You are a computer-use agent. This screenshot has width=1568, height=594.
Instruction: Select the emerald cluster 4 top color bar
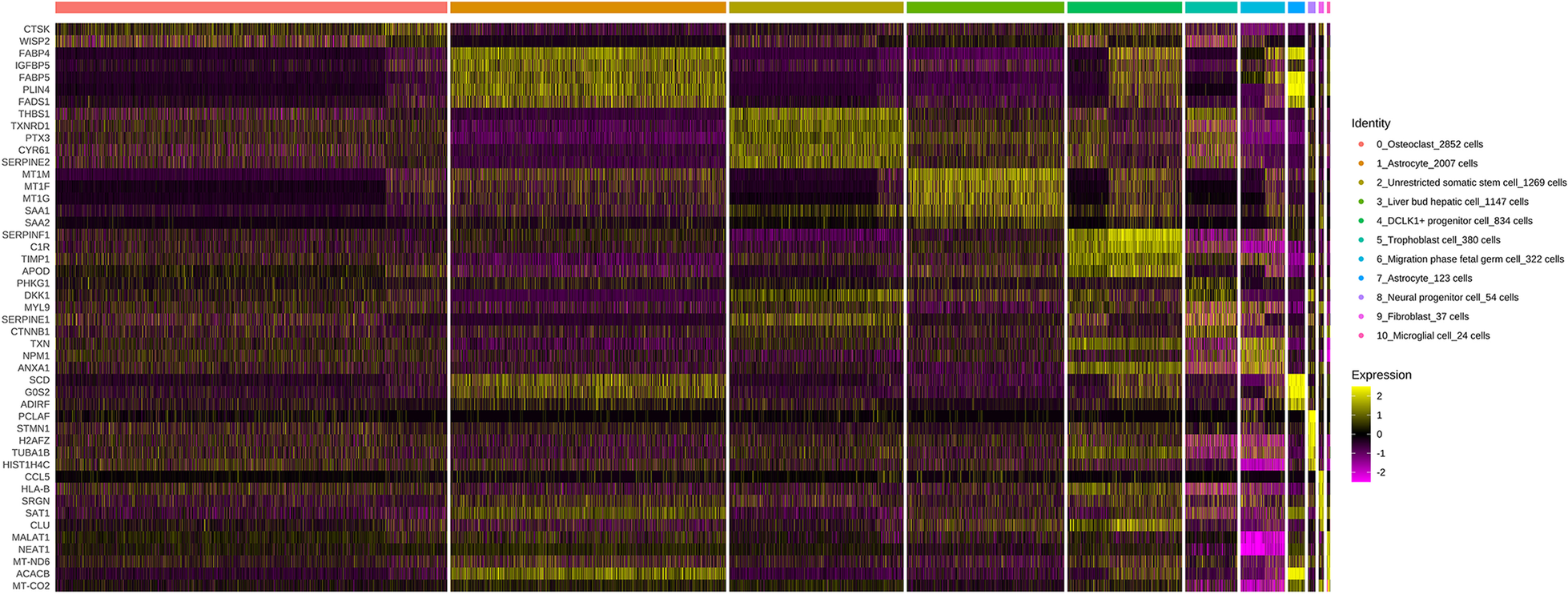(x=1124, y=7)
